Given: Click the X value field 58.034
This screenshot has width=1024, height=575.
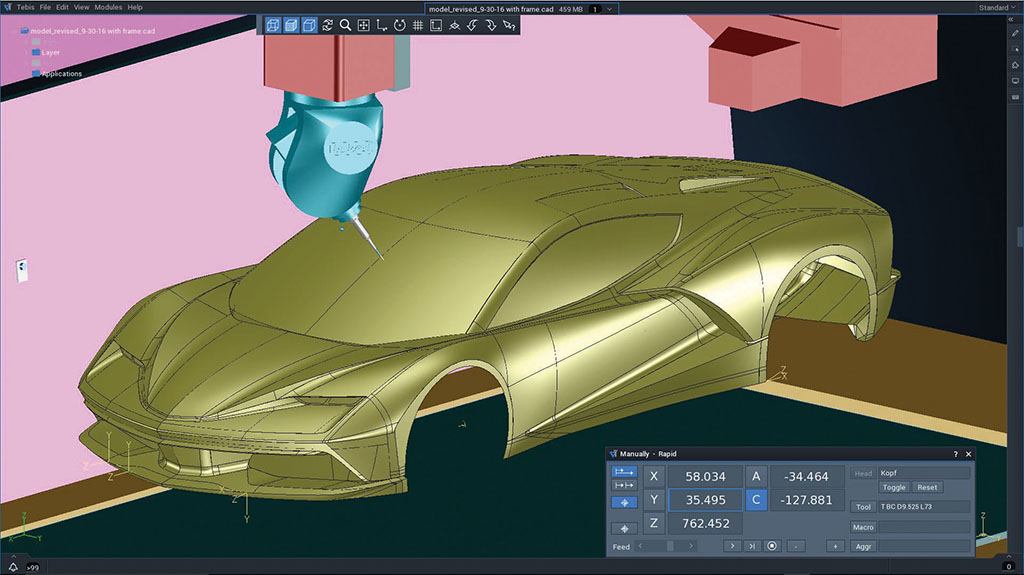Looking at the screenshot, I should (x=705, y=476).
